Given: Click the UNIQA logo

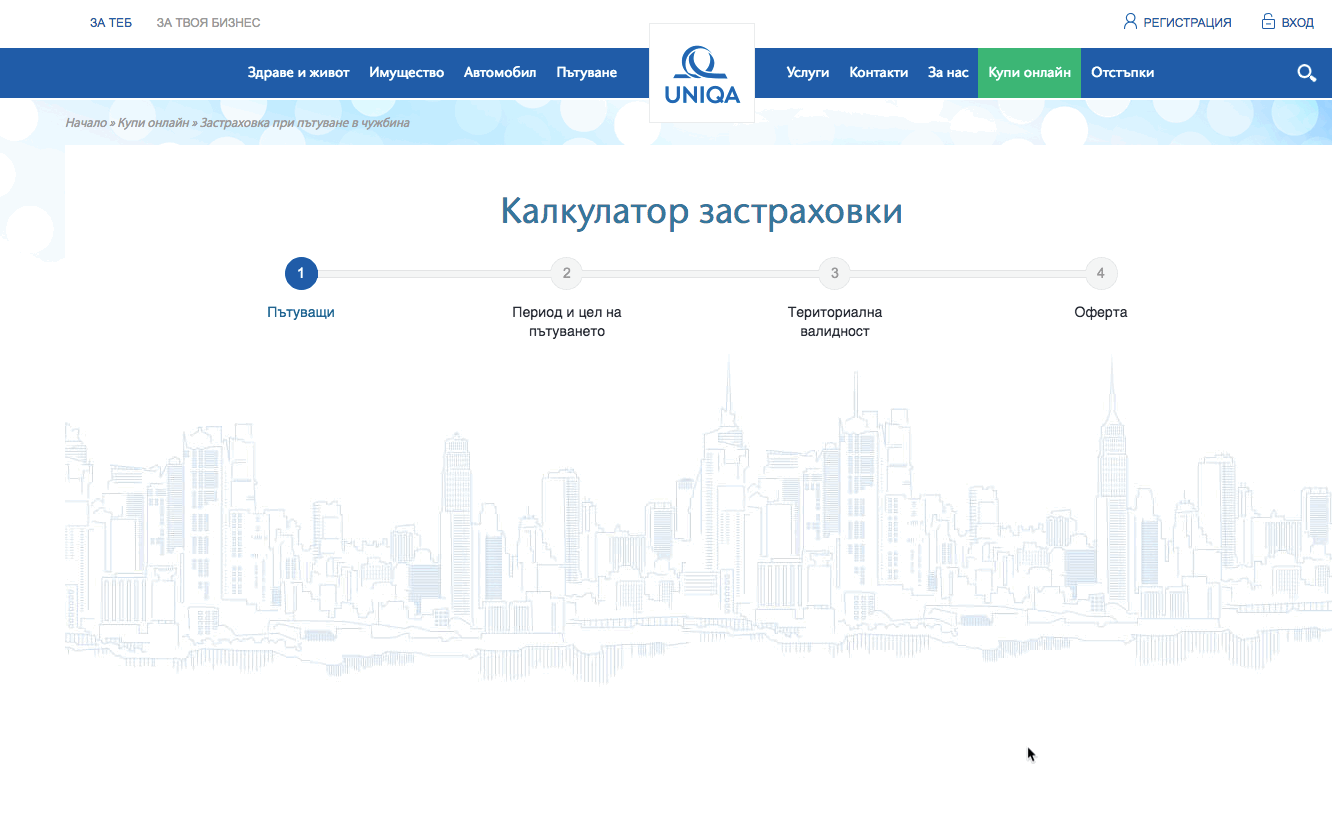Looking at the screenshot, I should pyautogui.click(x=701, y=72).
